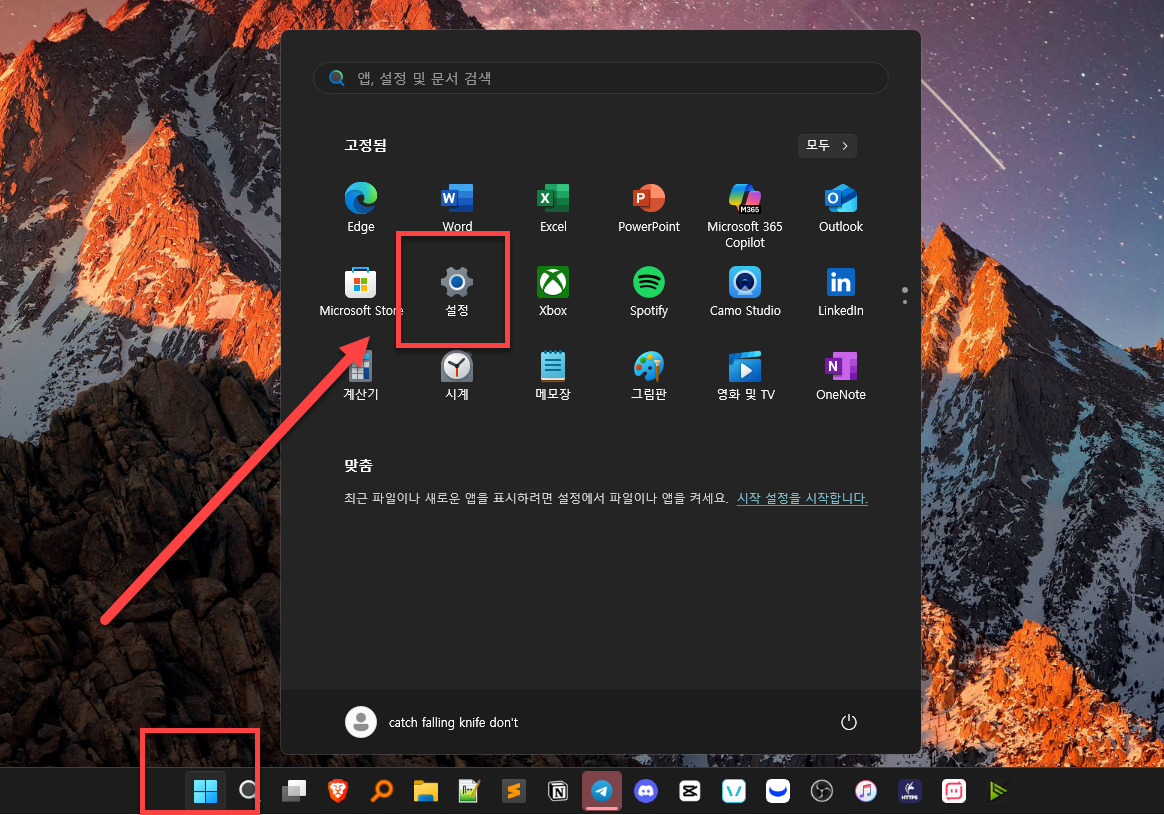
Task: Launch OBS Studio from taskbar
Action: point(822,791)
